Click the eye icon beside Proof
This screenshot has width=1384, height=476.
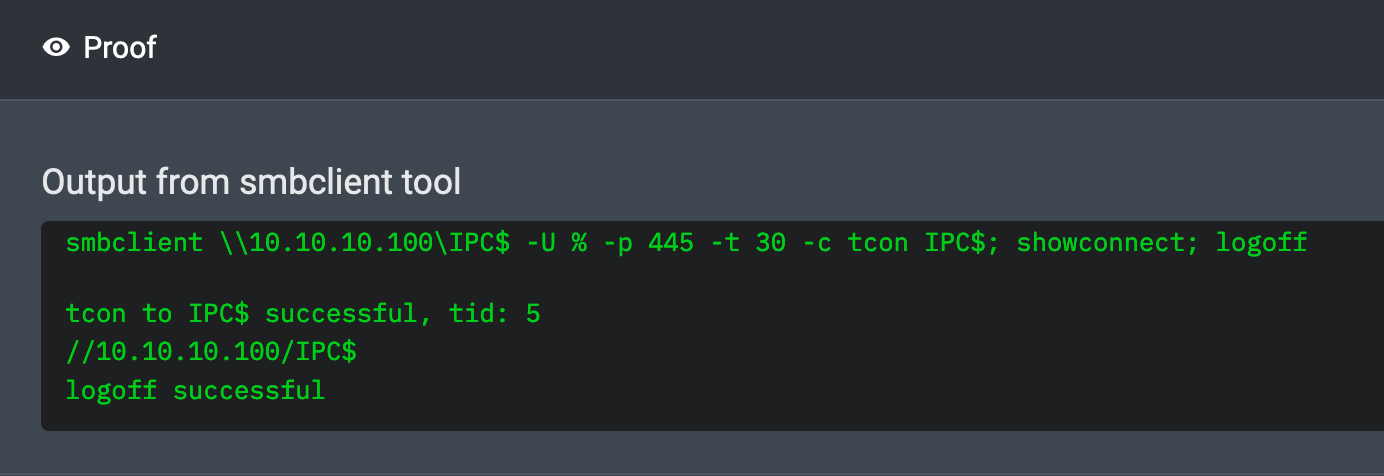(x=56, y=47)
